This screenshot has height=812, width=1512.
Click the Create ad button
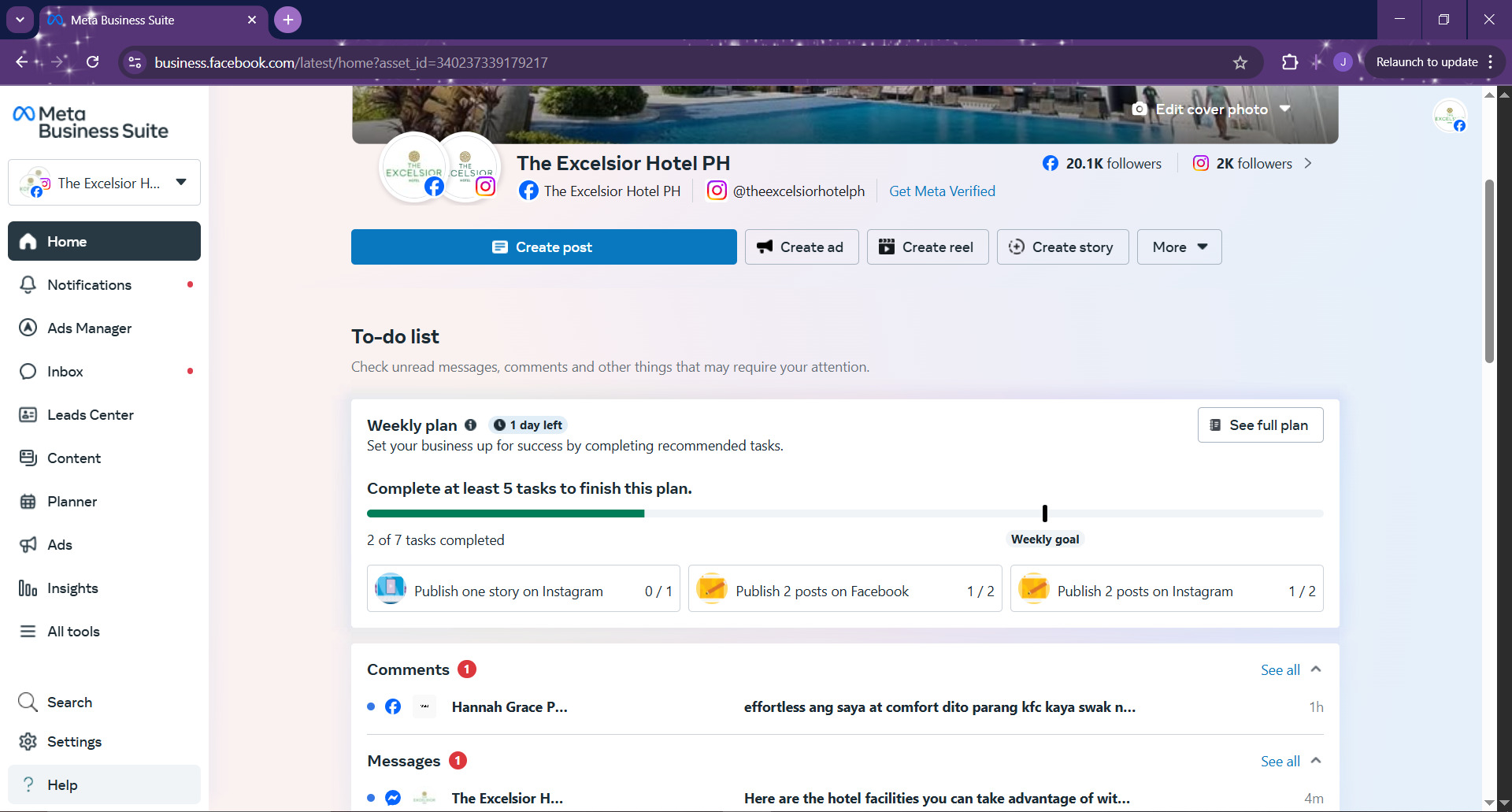tap(802, 247)
